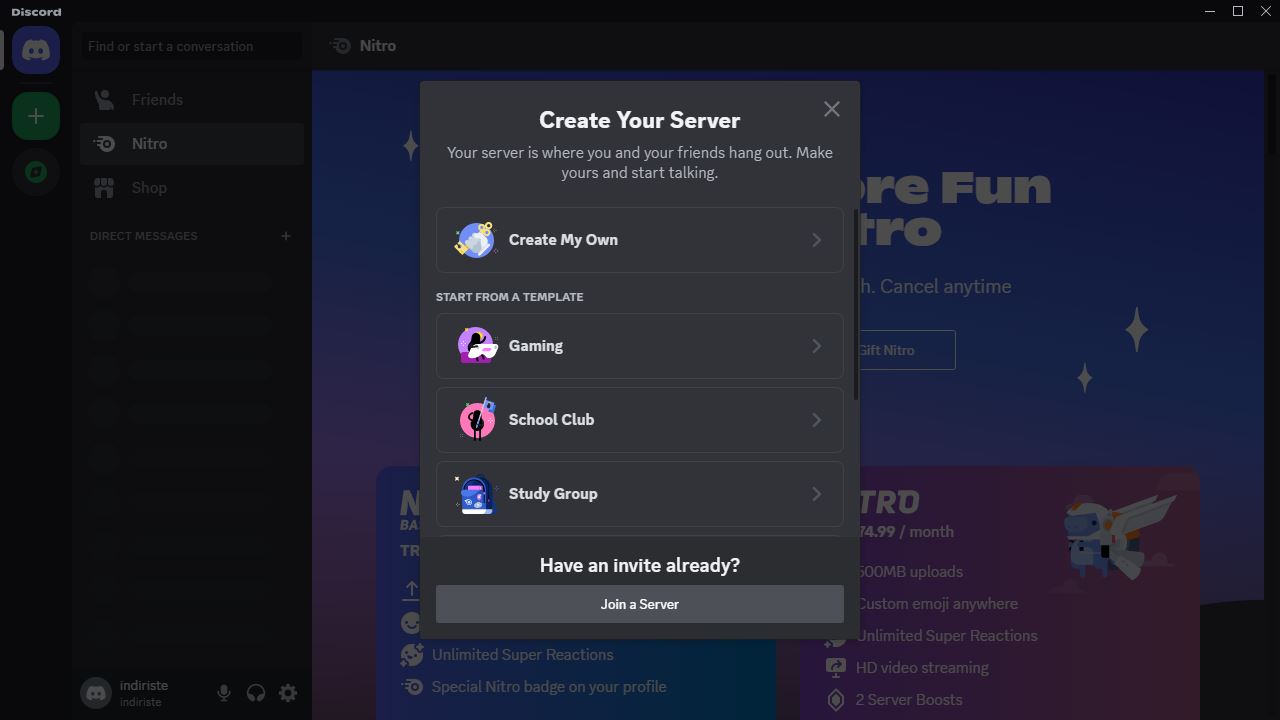Viewport: 1280px width, 720px height.
Task: Expand the Gaming template chevron
Action: (x=816, y=346)
